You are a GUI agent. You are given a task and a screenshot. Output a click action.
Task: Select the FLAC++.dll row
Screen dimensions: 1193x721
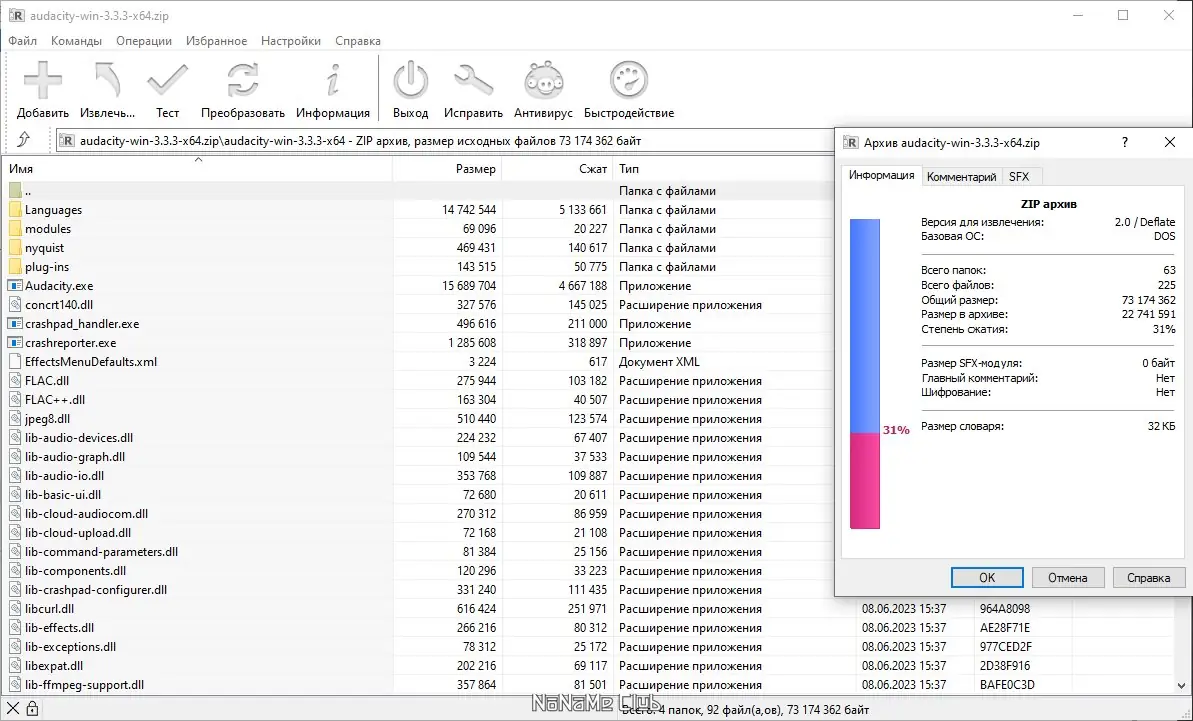[x=419, y=400]
